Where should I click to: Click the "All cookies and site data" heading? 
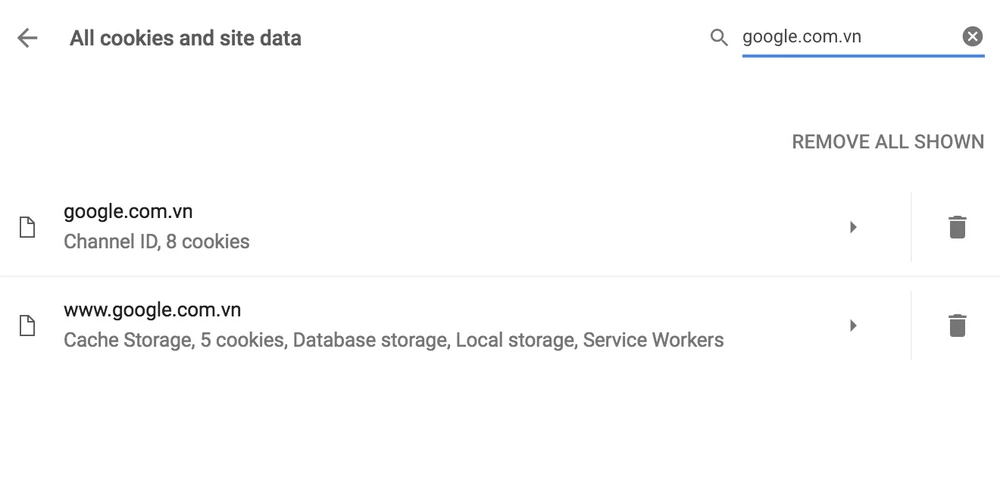(185, 38)
